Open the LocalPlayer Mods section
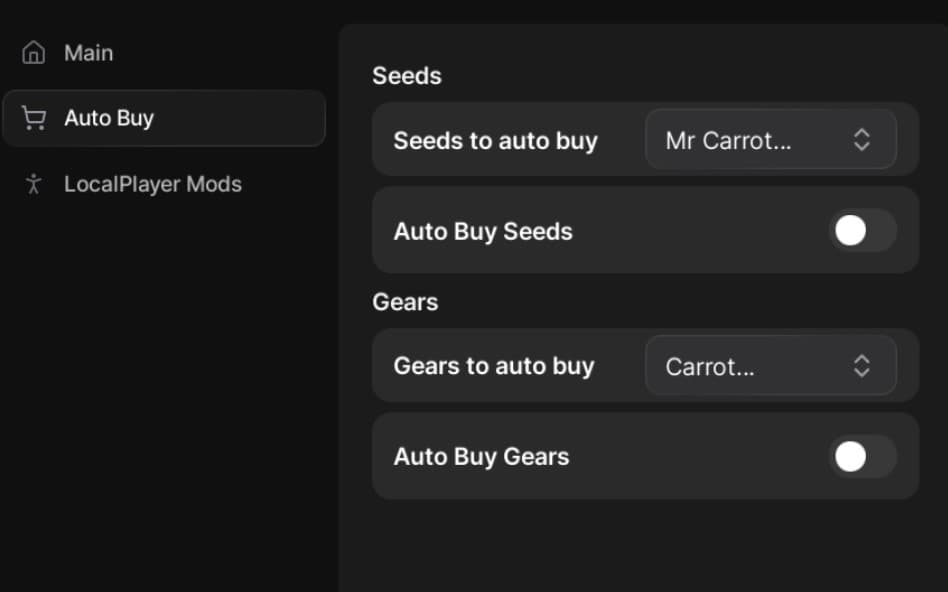The height and width of the screenshot is (592, 948). 152,184
